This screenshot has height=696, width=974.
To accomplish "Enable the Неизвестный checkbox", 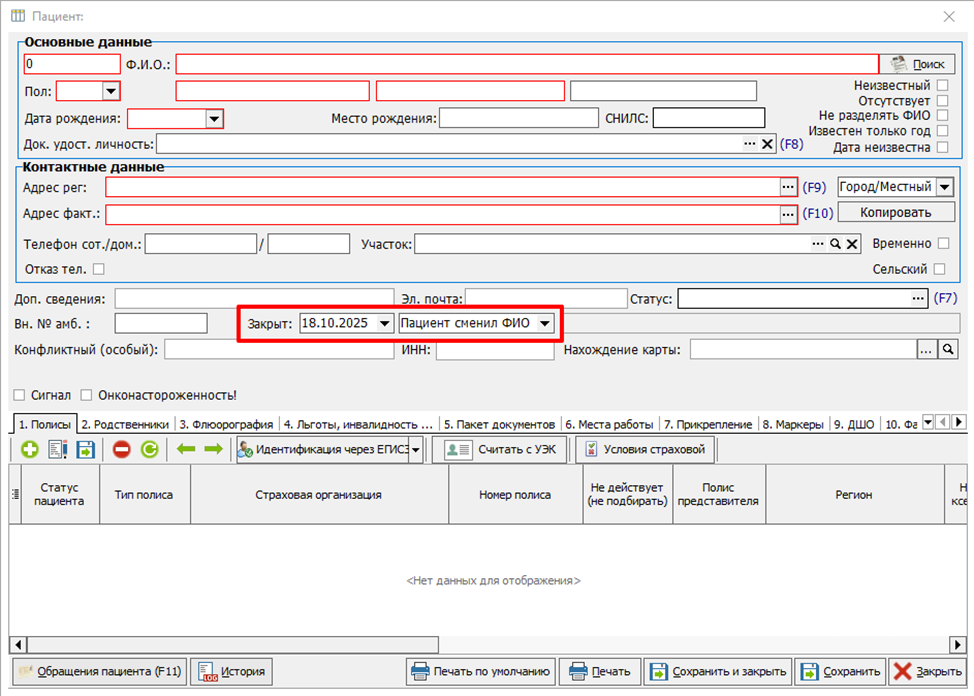I will click(x=942, y=86).
